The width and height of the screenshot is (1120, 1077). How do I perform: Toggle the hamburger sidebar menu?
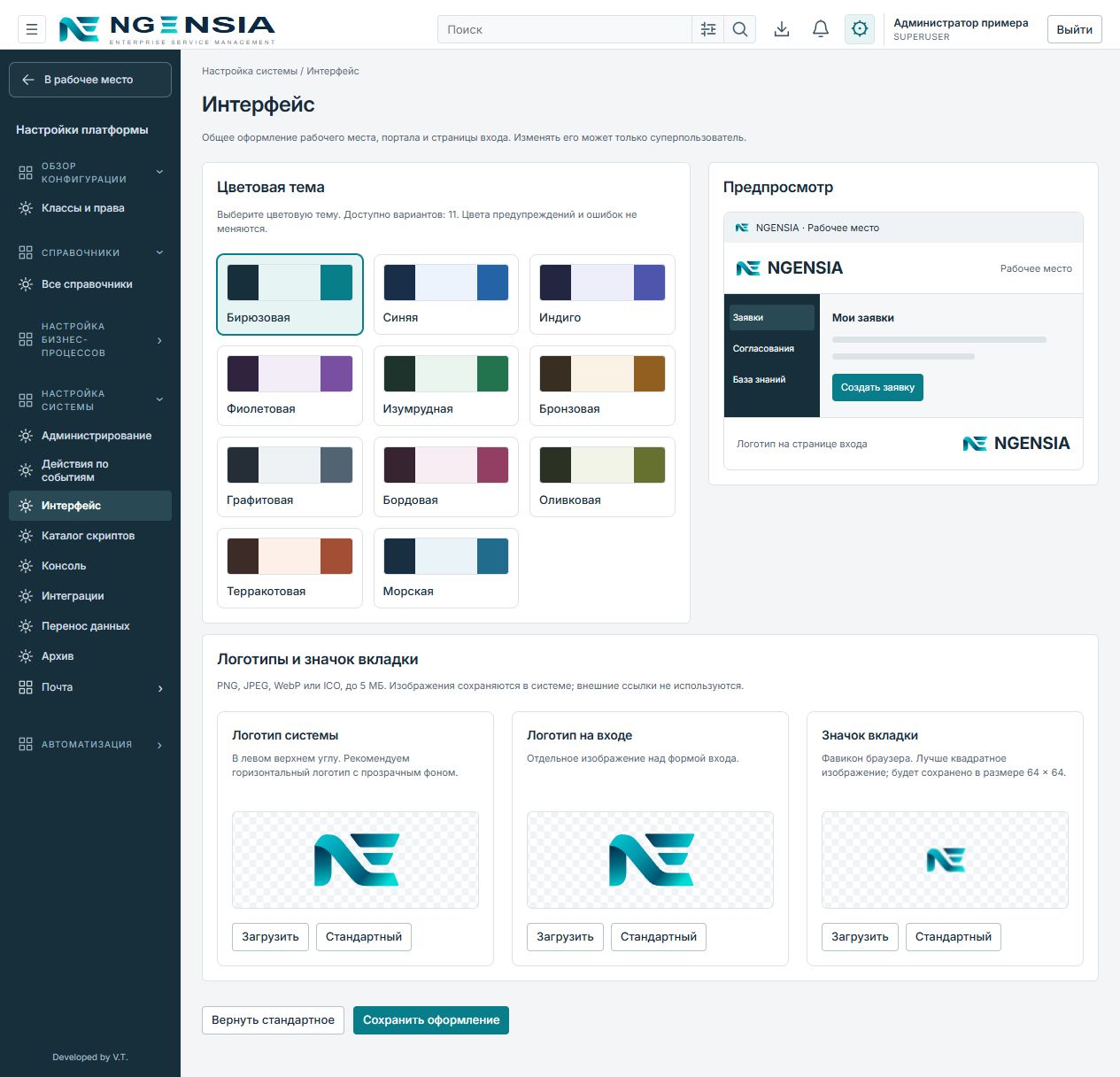click(32, 29)
